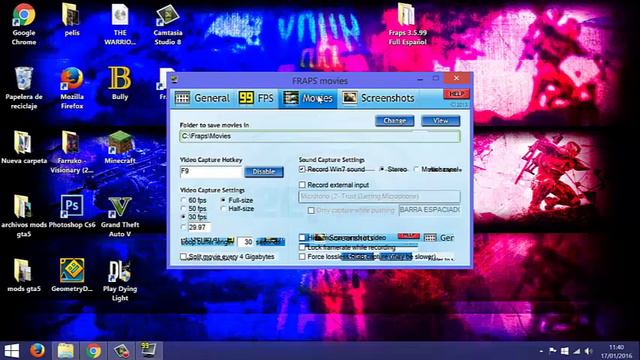Launch the Bully game icon
Viewport: 640px width, 360px height.
click(120, 83)
